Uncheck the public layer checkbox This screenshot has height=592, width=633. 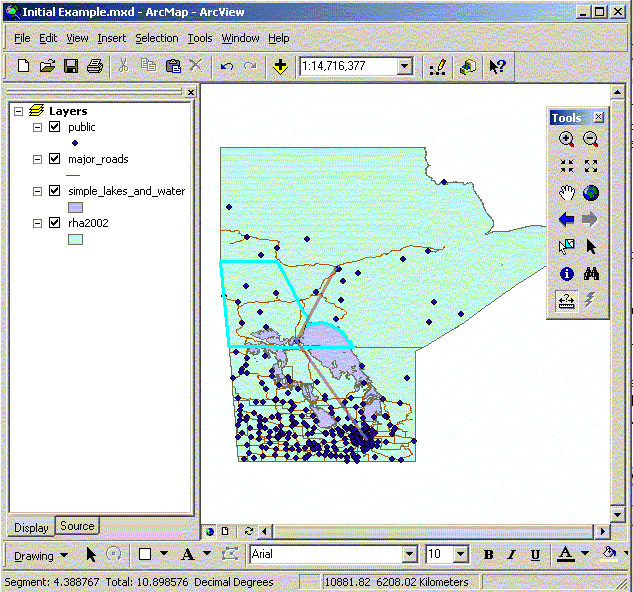tap(55, 127)
